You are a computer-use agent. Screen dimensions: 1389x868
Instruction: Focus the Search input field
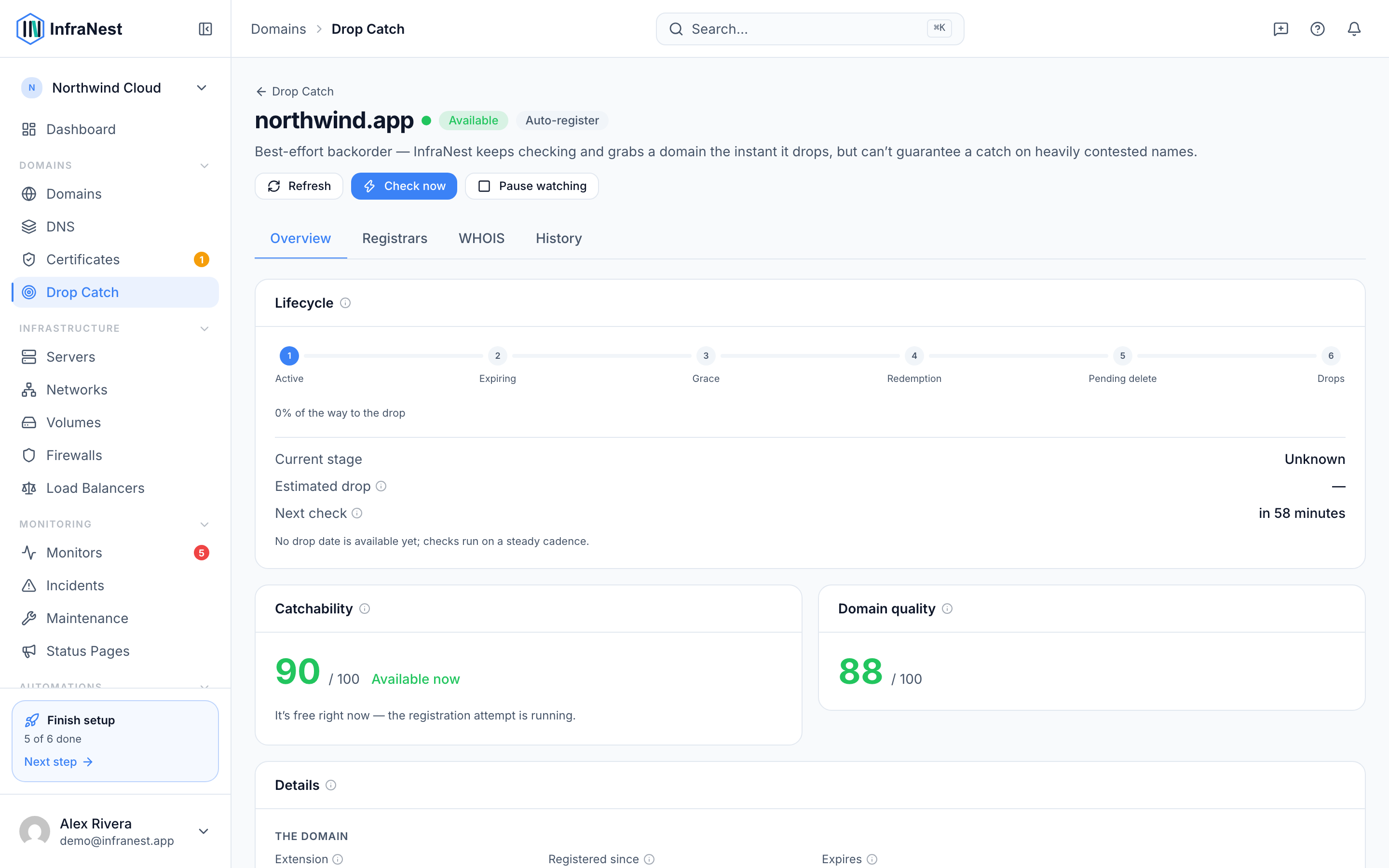click(810, 29)
